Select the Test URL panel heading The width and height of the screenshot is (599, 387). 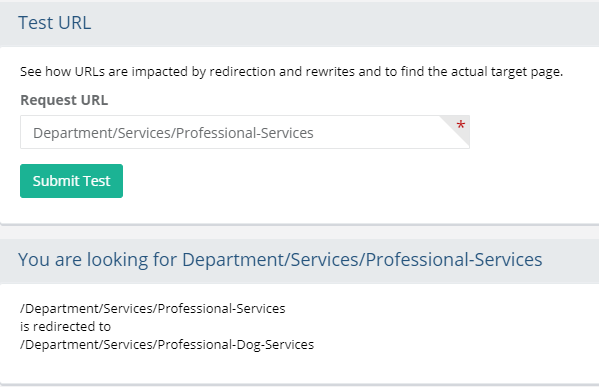(55, 23)
